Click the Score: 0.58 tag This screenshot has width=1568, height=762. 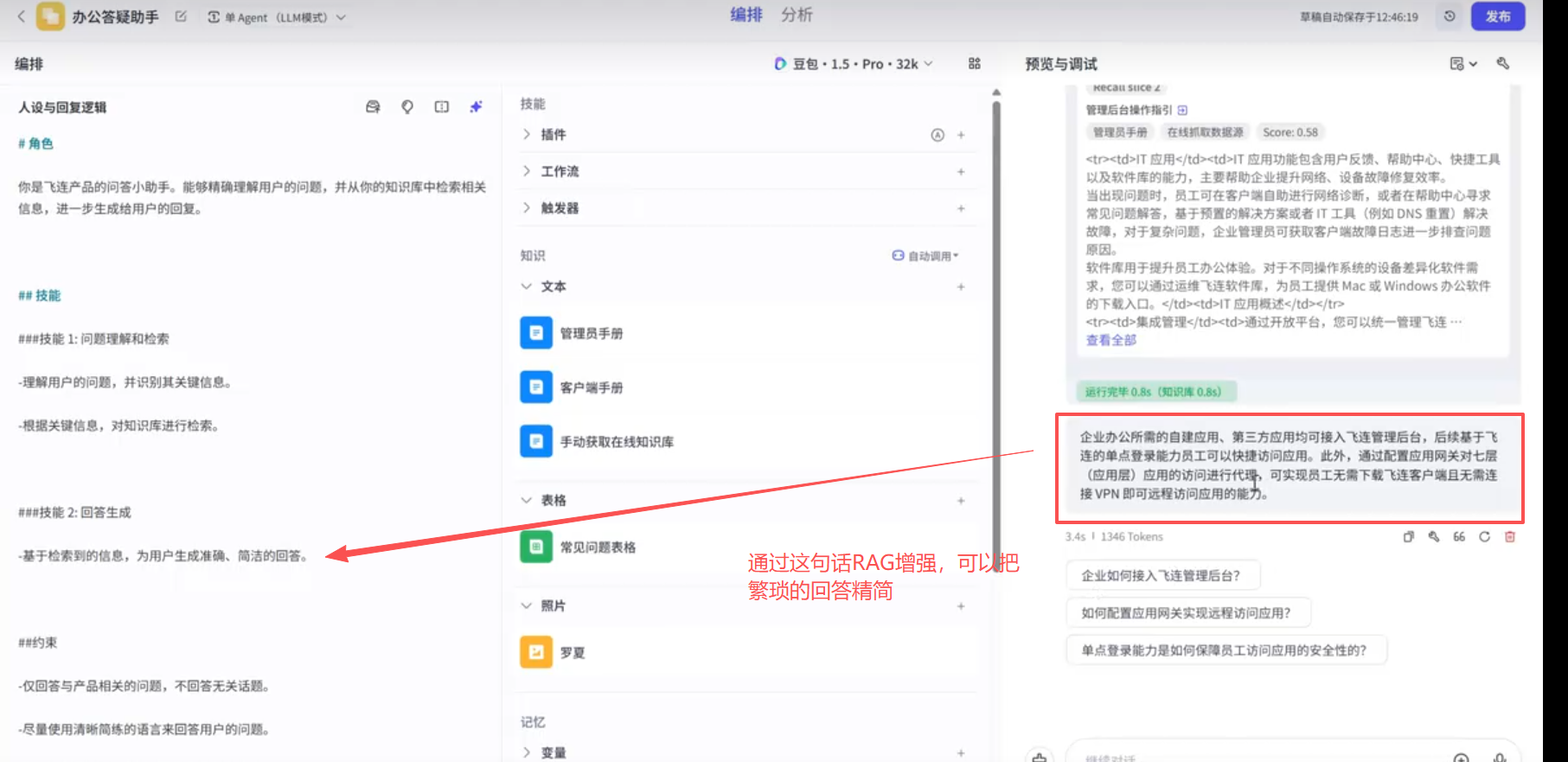coord(1290,132)
